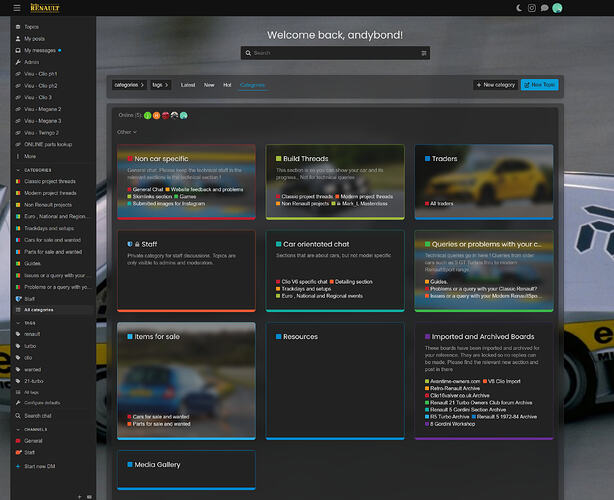Open the renault tag
The width and height of the screenshot is (614, 500).
(32, 334)
